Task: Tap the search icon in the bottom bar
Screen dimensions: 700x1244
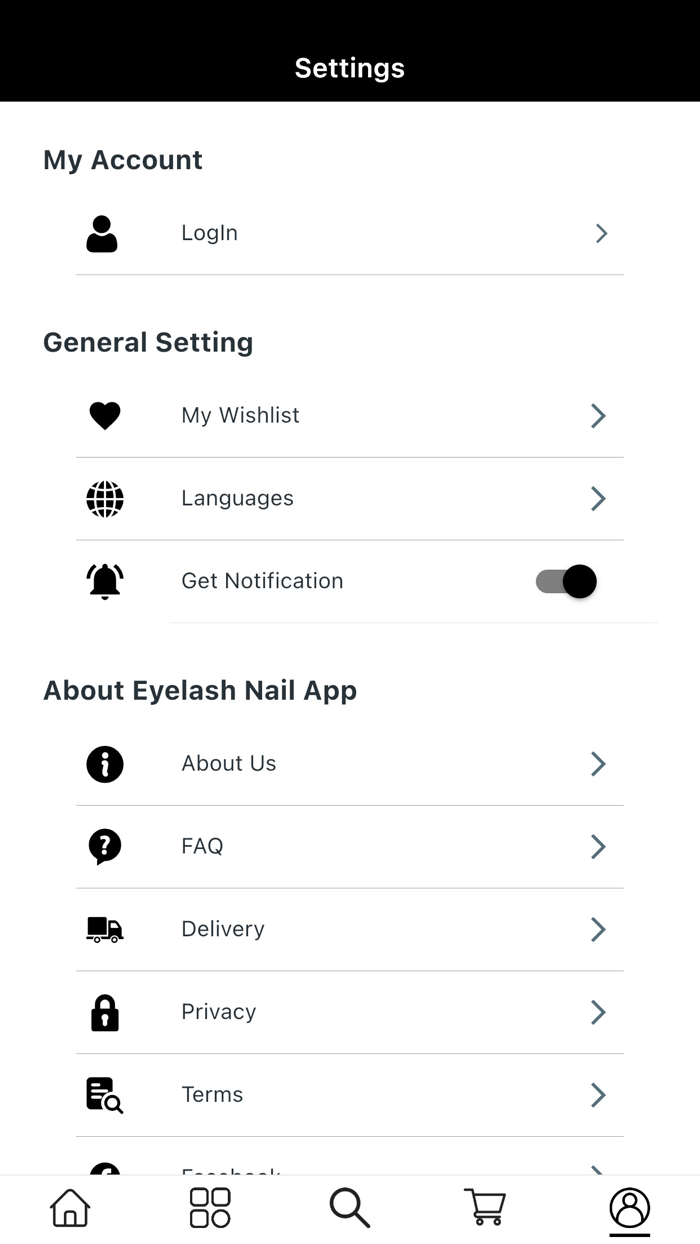Action: tap(349, 1208)
